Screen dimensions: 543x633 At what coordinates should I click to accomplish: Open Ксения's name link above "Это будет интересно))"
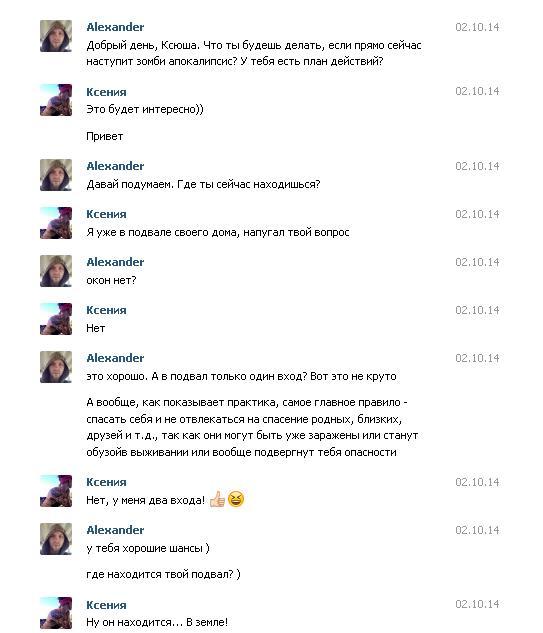106,92
